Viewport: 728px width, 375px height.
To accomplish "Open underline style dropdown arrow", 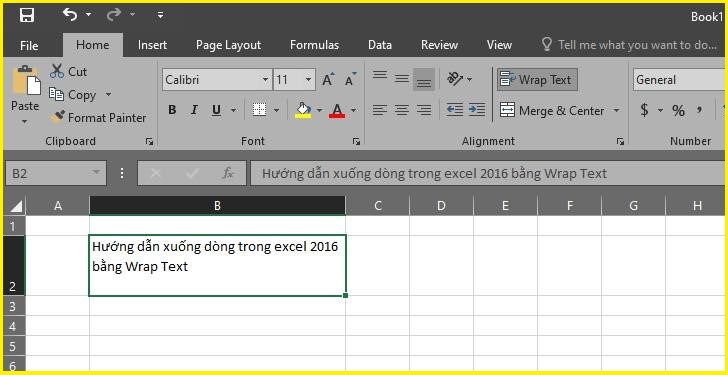I will click(233, 110).
